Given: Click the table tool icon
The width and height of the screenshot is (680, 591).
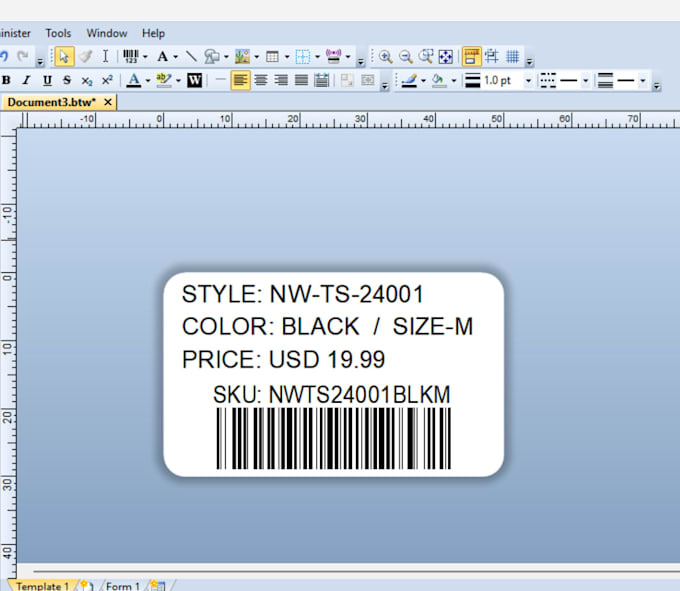Looking at the screenshot, I should tap(272, 56).
